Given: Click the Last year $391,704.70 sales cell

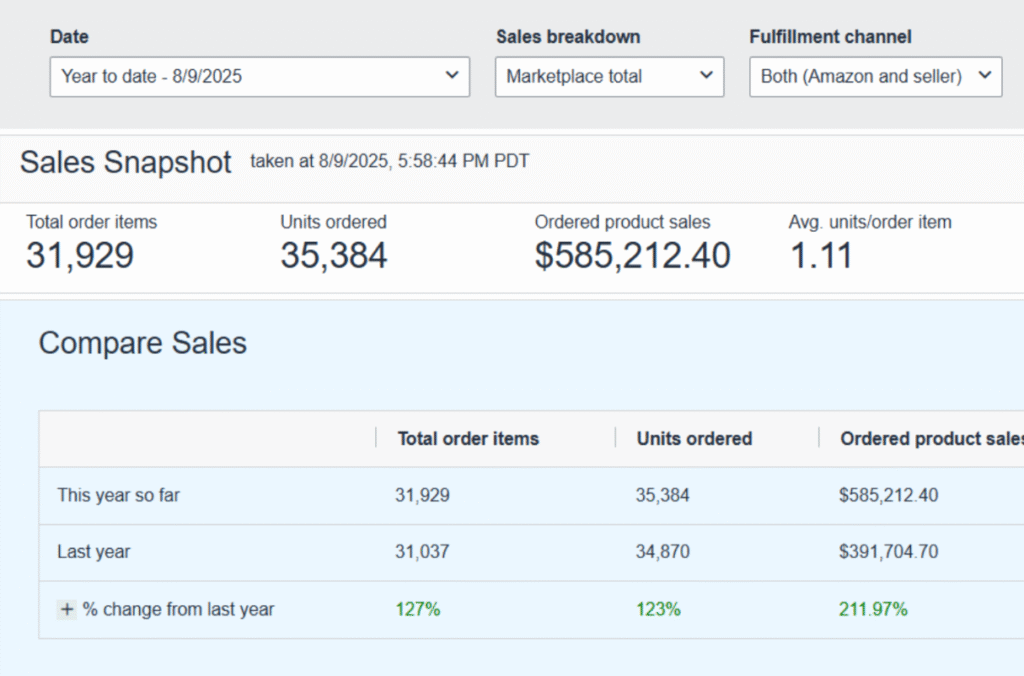Looking at the screenshot, I should (888, 552).
